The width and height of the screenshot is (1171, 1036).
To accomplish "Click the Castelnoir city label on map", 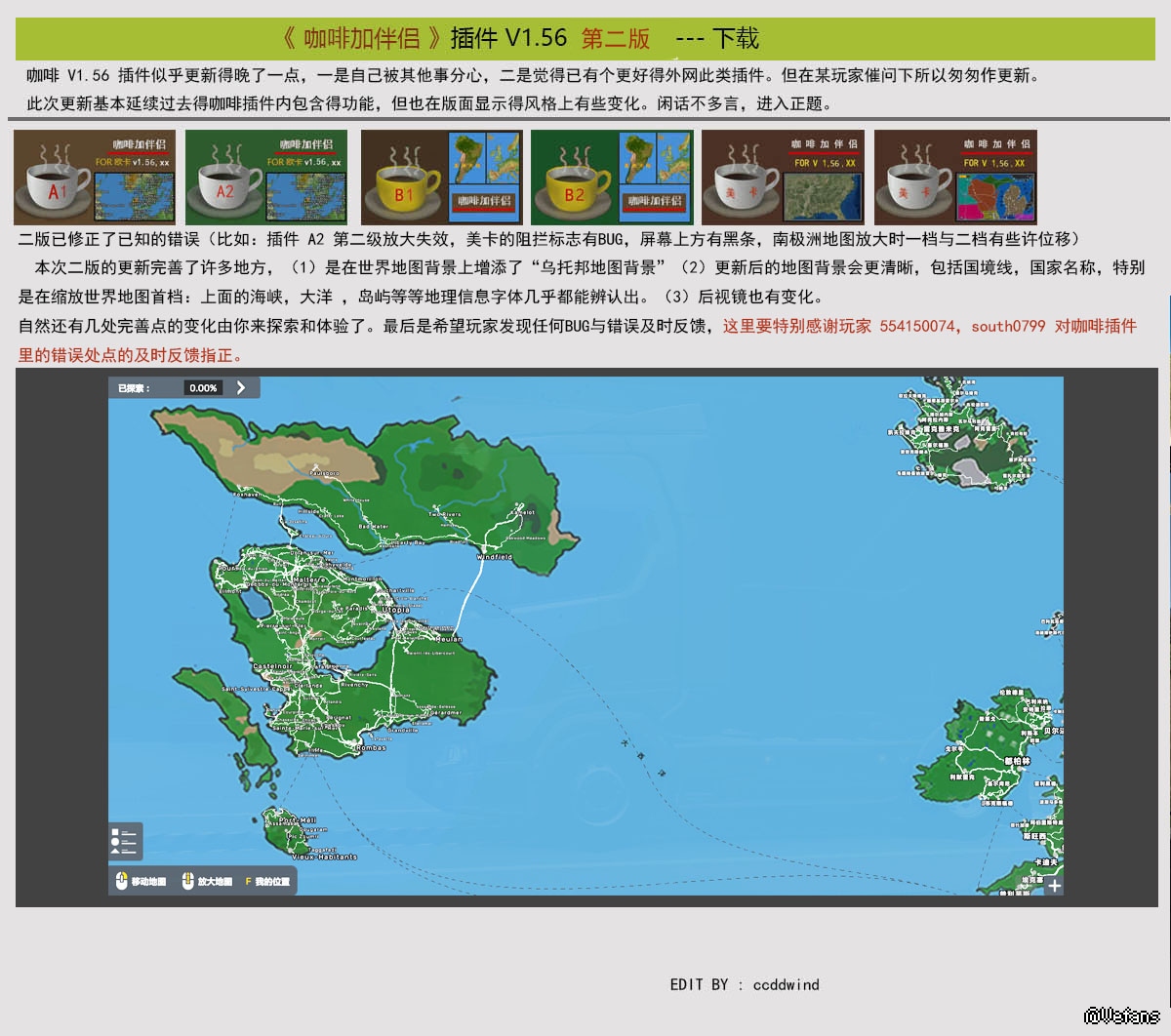I will tap(272, 667).
